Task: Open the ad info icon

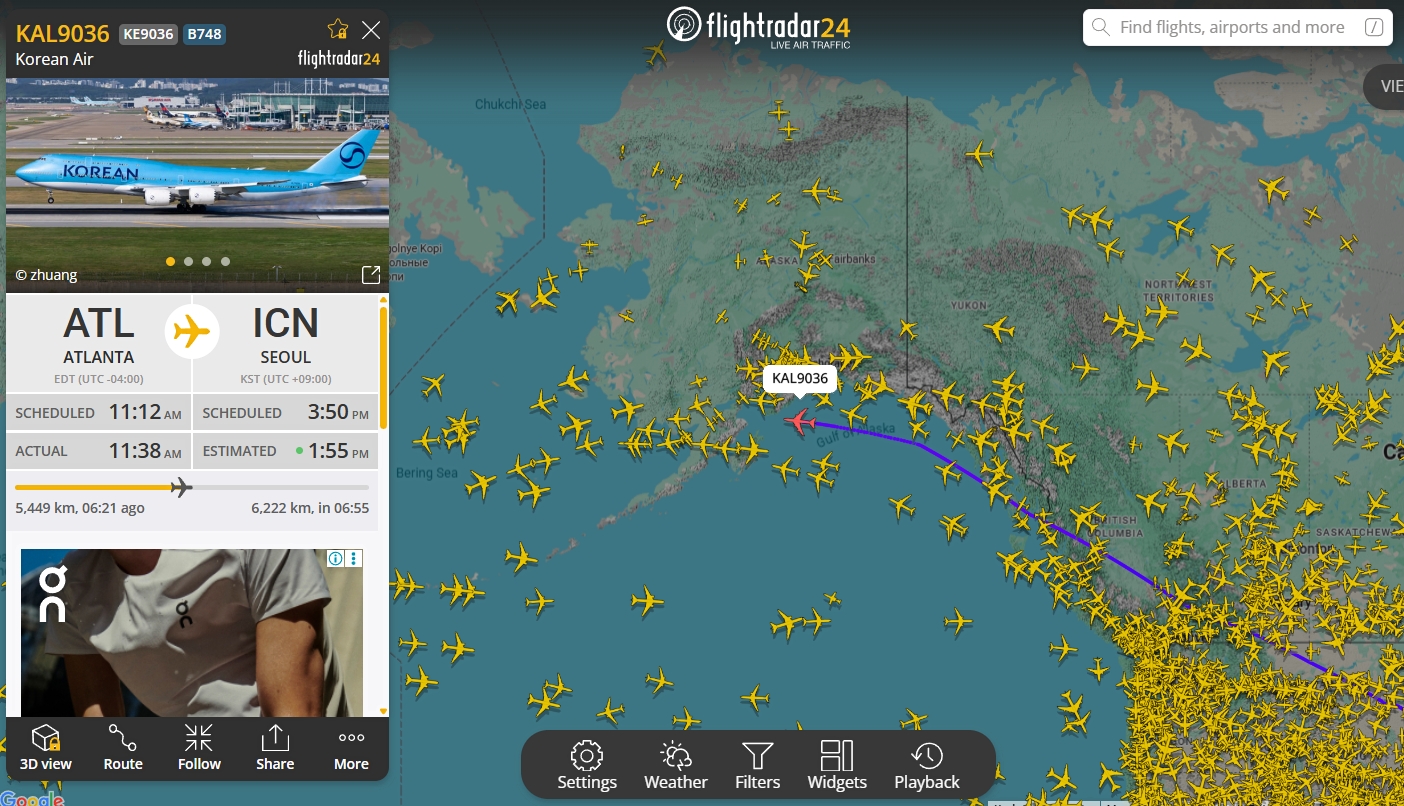Action: point(336,558)
